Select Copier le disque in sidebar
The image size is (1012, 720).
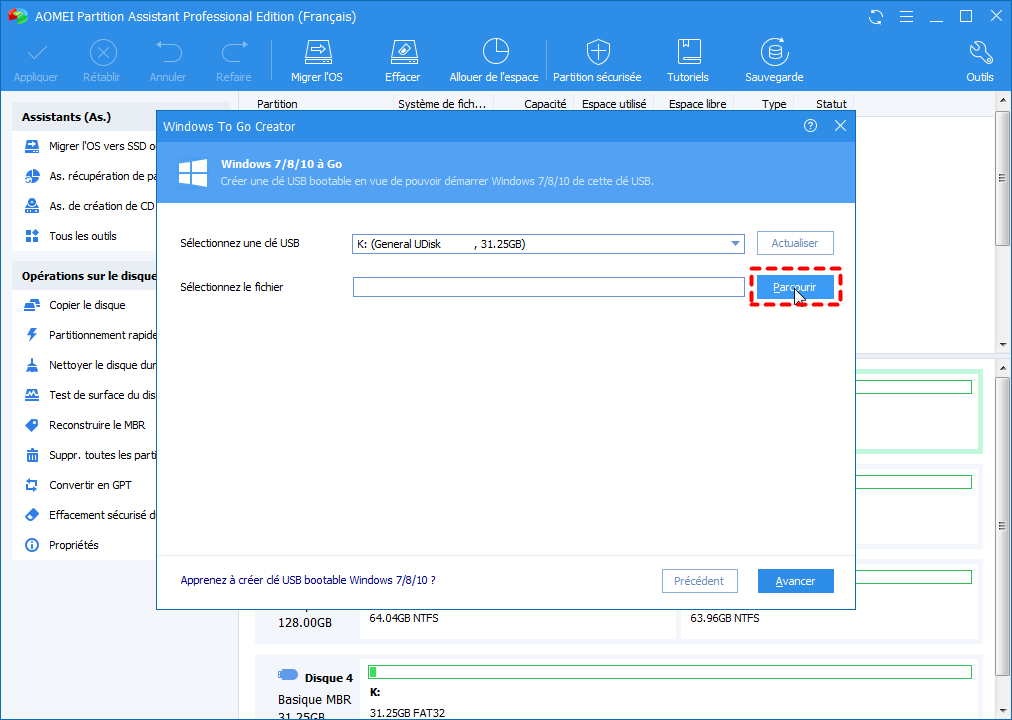(x=87, y=305)
